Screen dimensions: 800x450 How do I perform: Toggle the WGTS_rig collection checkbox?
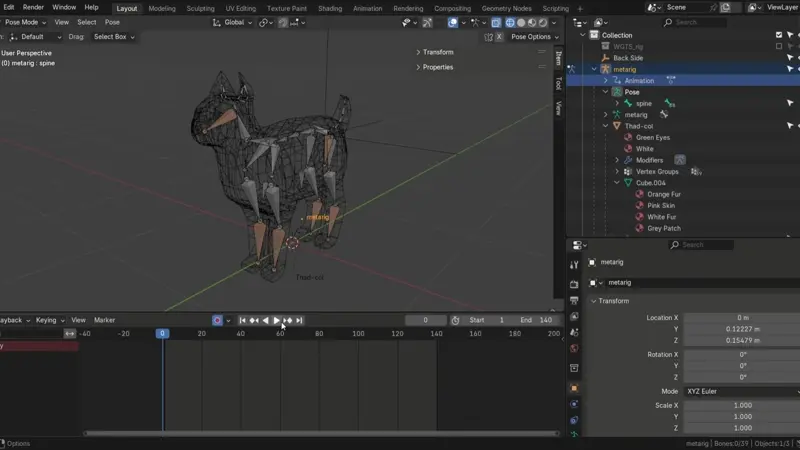click(x=779, y=46)
